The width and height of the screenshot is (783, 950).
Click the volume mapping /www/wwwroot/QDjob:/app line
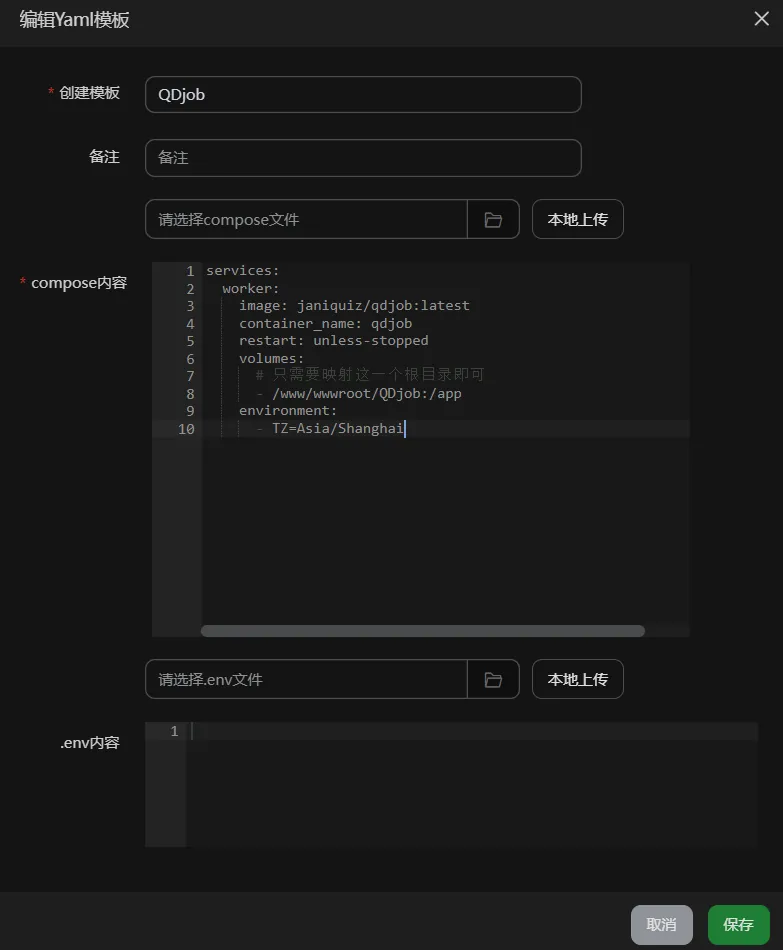click(365, 394)
